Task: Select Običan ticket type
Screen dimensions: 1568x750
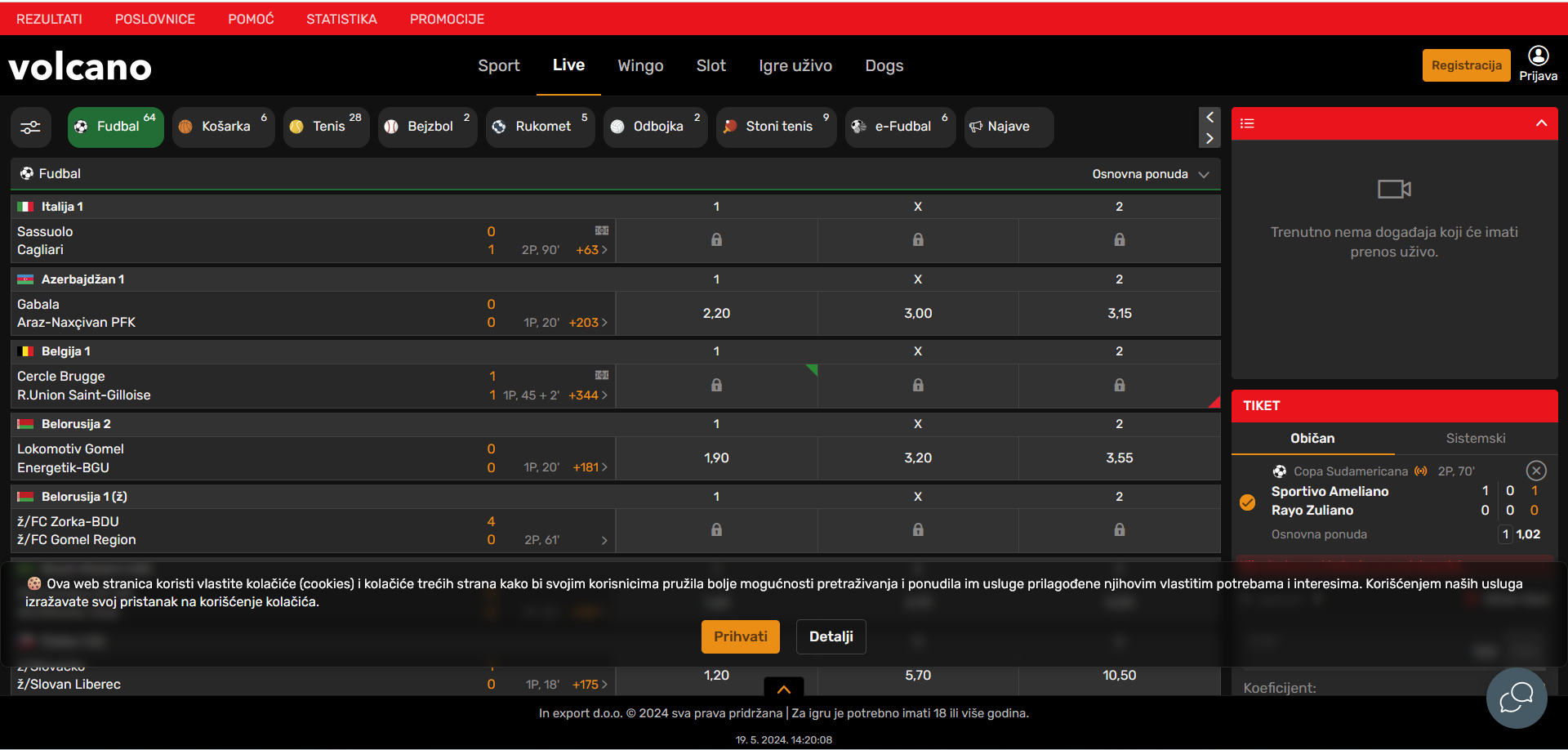Action: [x=1312, y=439]
